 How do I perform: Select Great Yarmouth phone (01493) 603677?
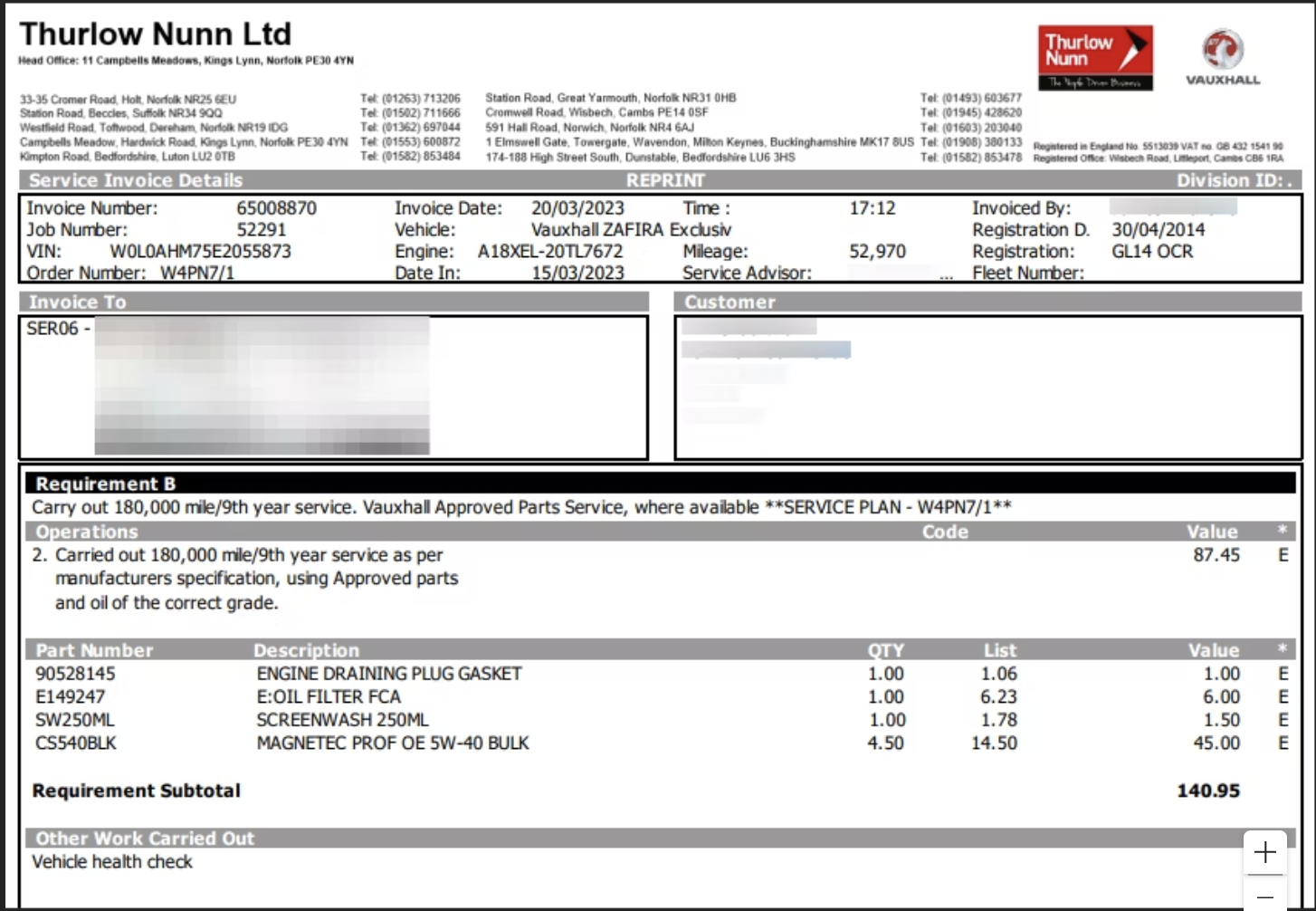click(x=971, y=98)
